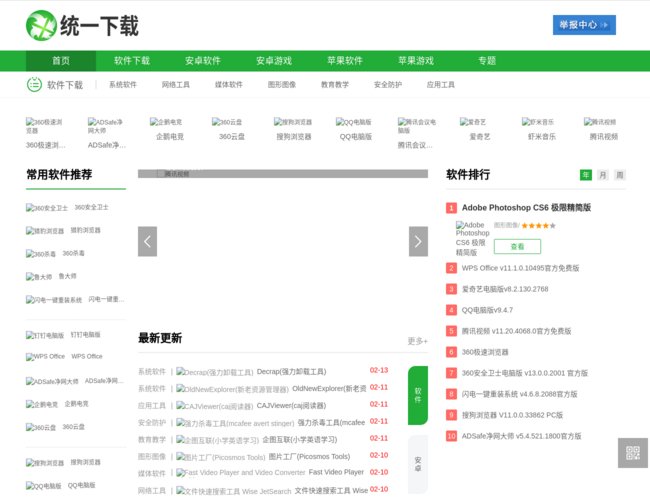650x500 pixels.
Task: Click the 企鹅电竞 app icon in top row
Action: [x=166, y=122]
